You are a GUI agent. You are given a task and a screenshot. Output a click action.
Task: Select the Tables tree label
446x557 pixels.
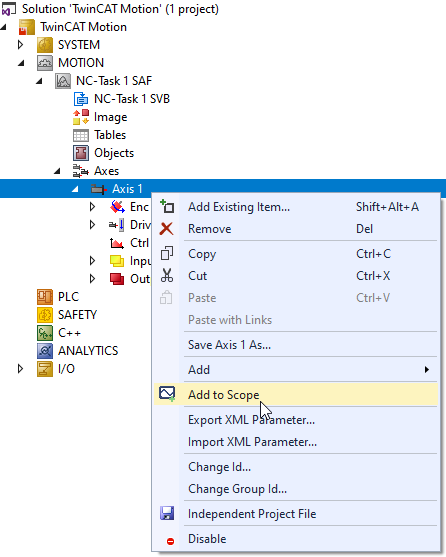[110, 135]
